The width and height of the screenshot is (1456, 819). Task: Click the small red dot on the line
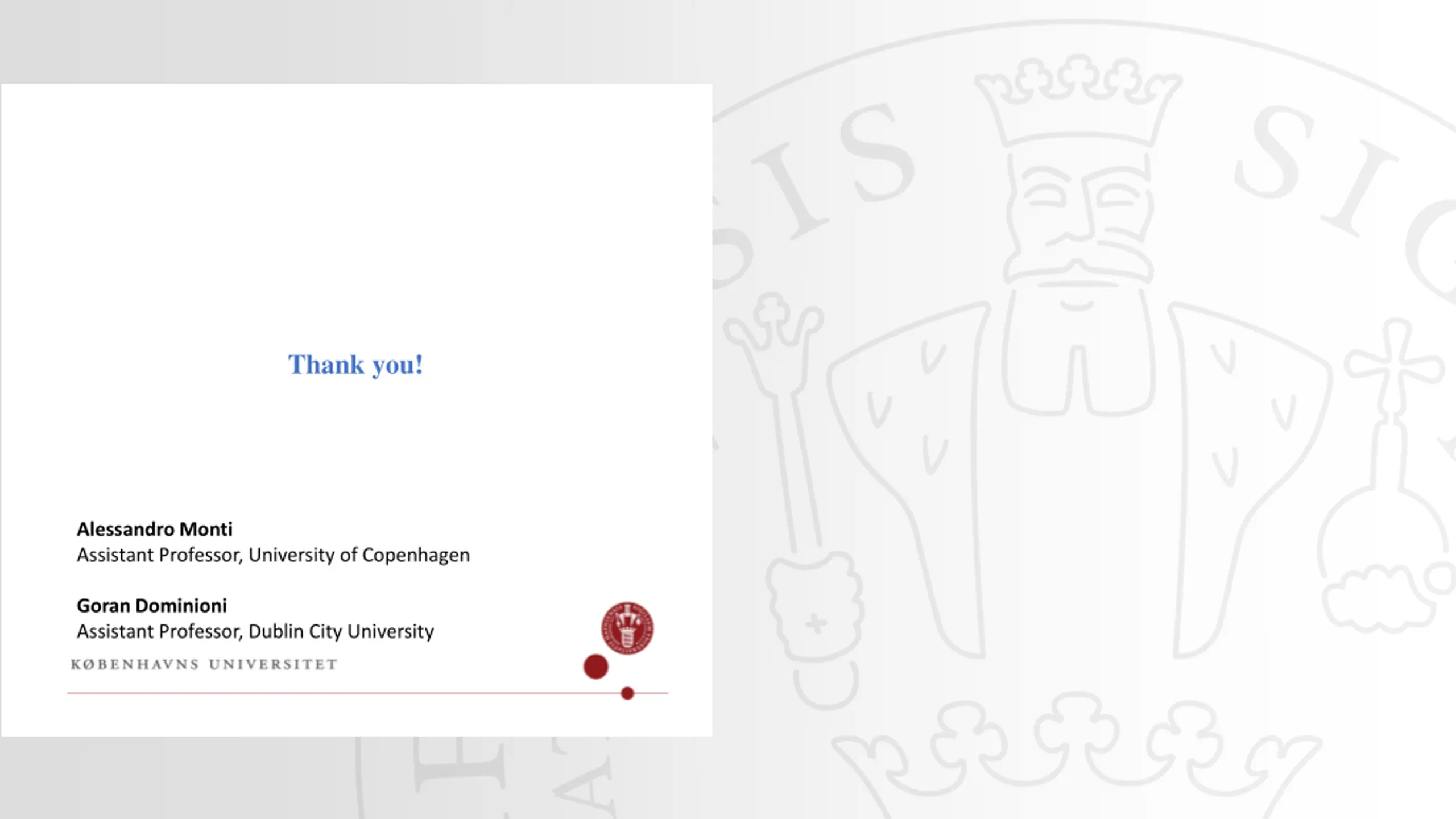tap(627, 693)
